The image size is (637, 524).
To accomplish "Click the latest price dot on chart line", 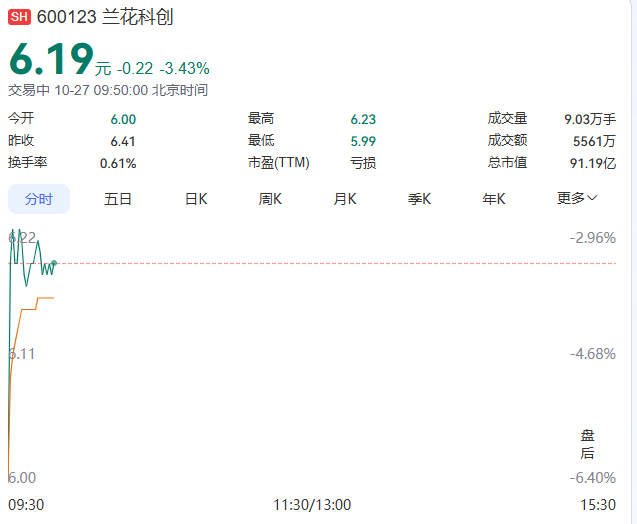I will tap(54, 263).
